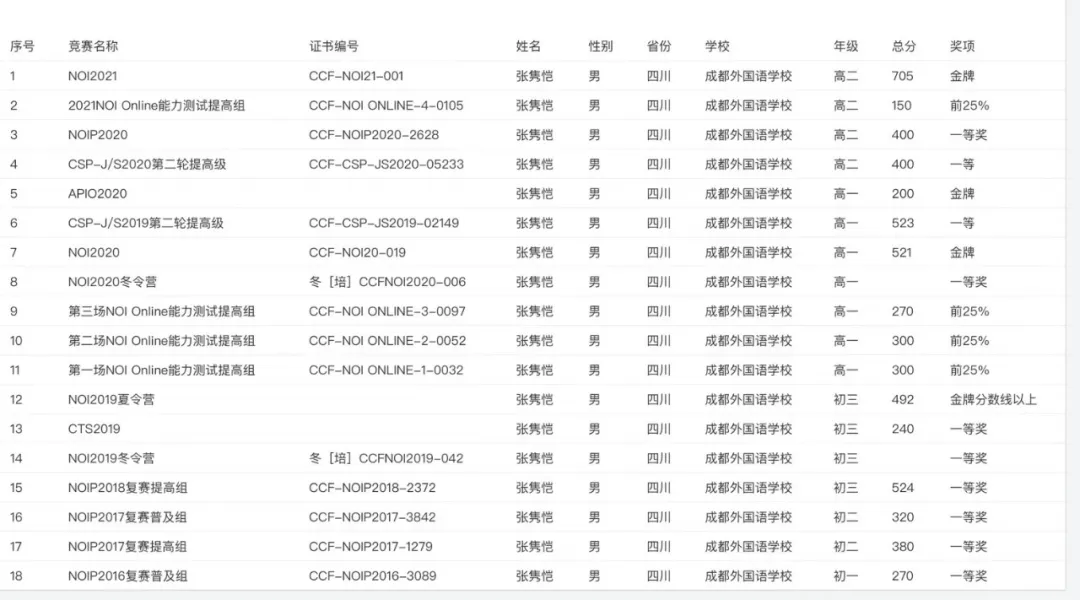Image resolution: width=1080 pixels, height=600 pixels.
Task: Click the NOI2020 competition cell in row 7
Action: pyautogui.click(x=94, y=253)
